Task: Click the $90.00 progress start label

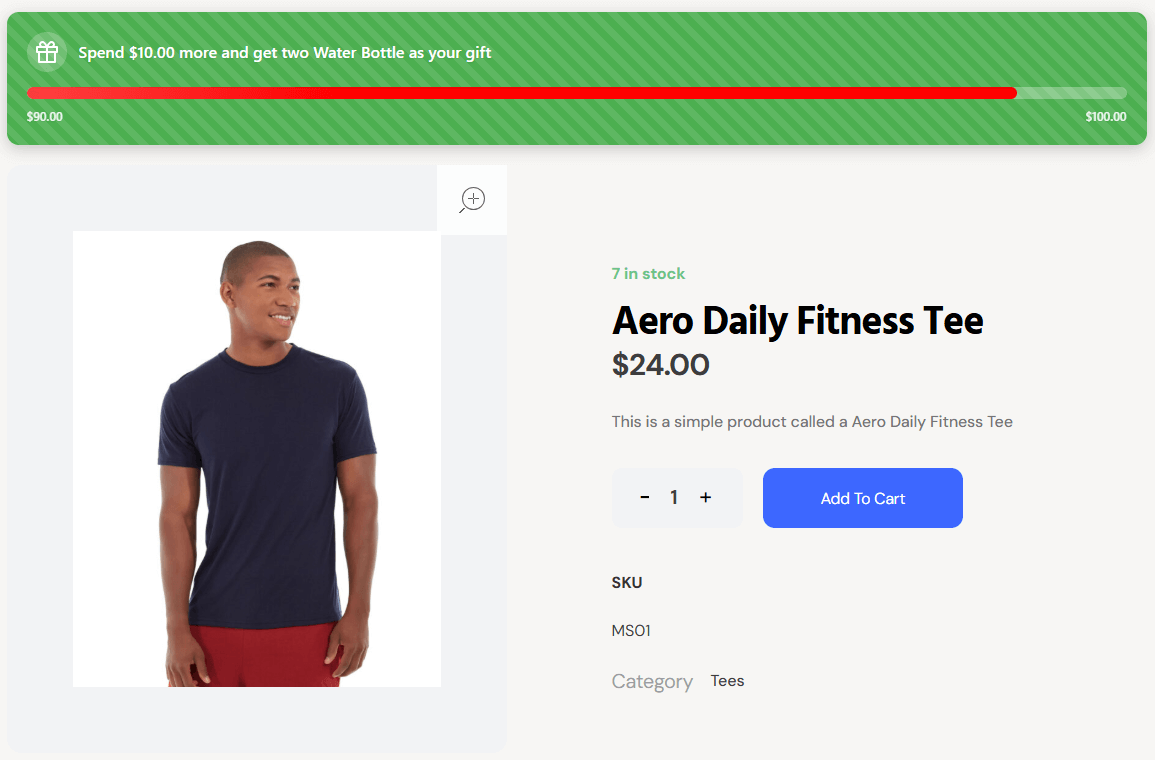Action: coord(45,117)
